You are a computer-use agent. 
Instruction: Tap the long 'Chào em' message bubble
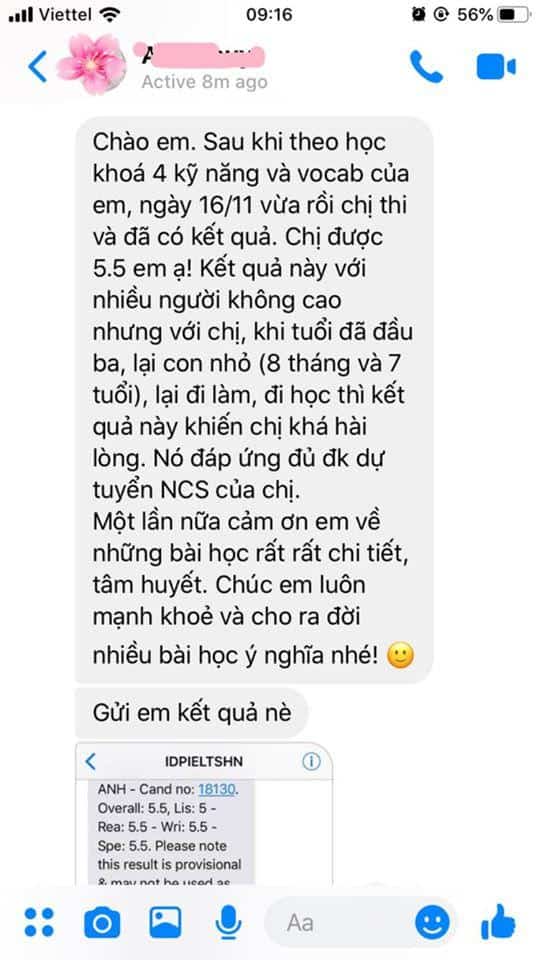coord(254,400)
